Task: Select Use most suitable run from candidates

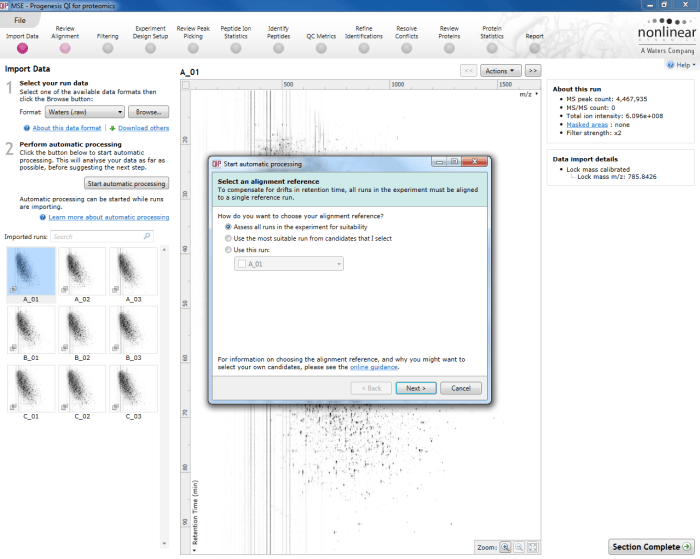Action: tap(228, 238)
